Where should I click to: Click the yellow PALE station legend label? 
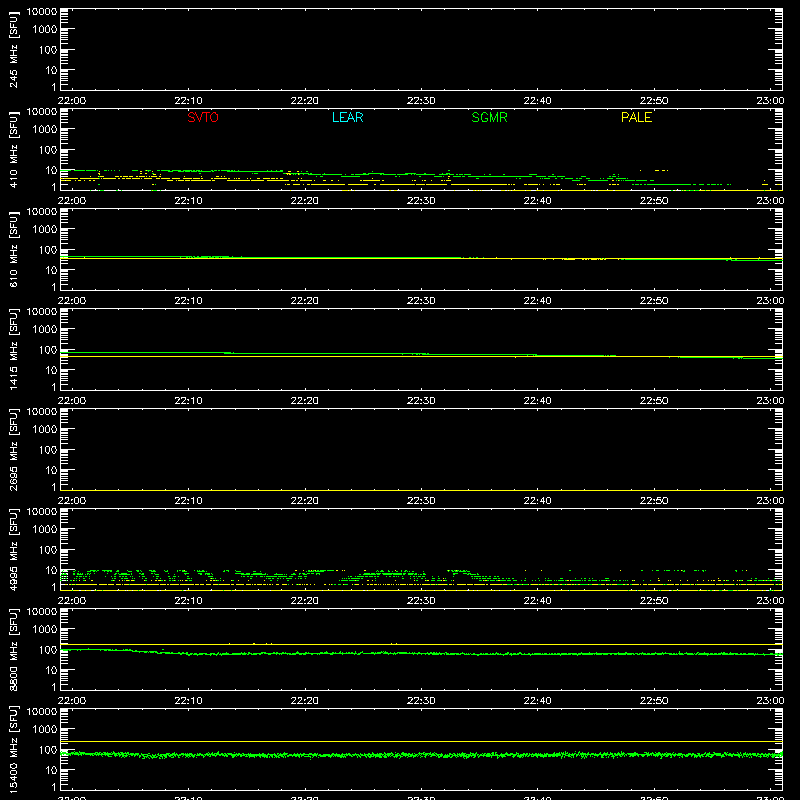coord(636,117)
